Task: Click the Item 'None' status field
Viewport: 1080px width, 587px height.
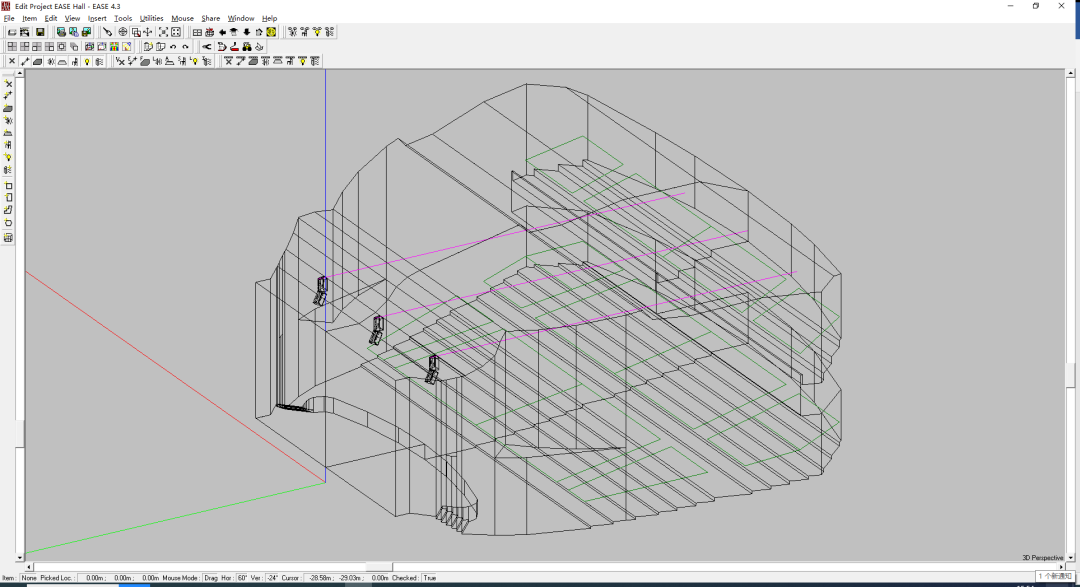Action: [29, 578]
